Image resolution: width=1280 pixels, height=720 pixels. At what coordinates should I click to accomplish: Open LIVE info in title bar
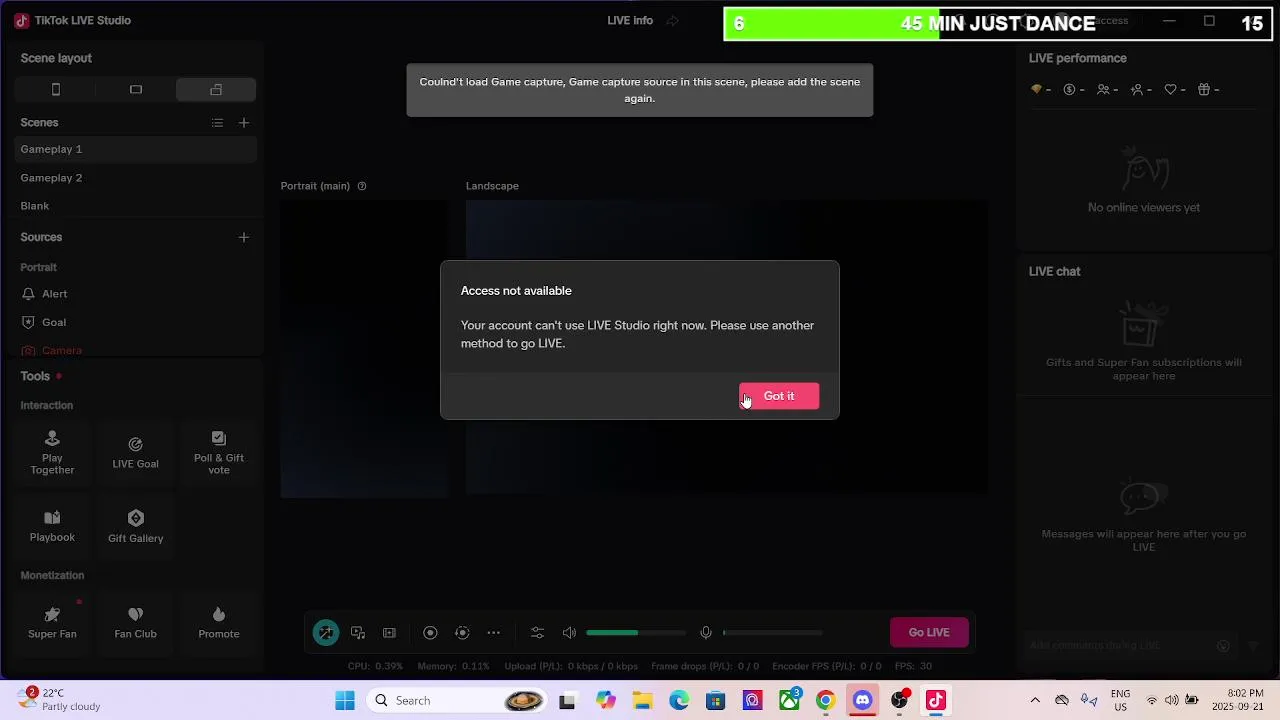click(630, 20)
